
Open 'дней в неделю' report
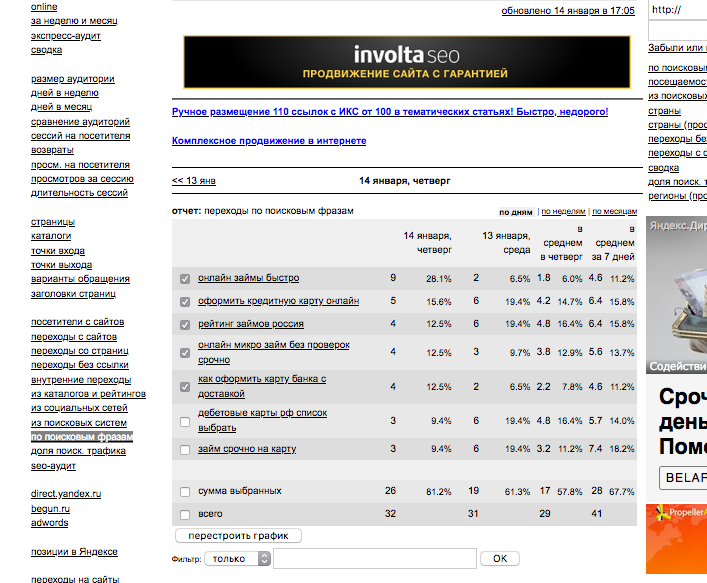tap(64, 93)
